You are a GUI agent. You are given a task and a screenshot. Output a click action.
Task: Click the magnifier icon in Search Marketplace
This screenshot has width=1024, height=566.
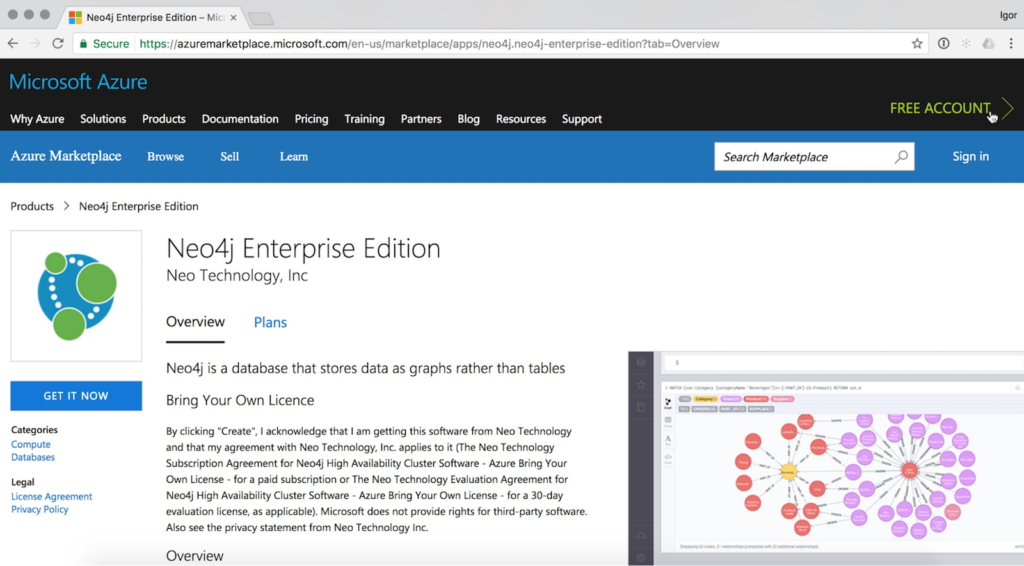901,157
